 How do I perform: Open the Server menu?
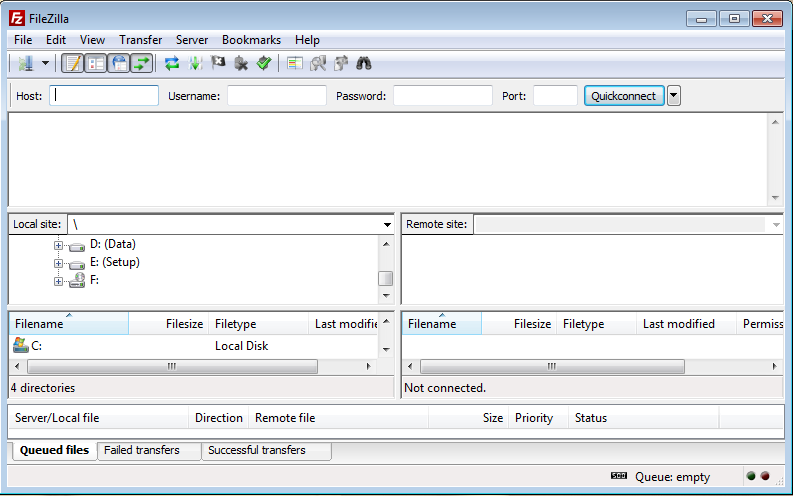point(192,40)
